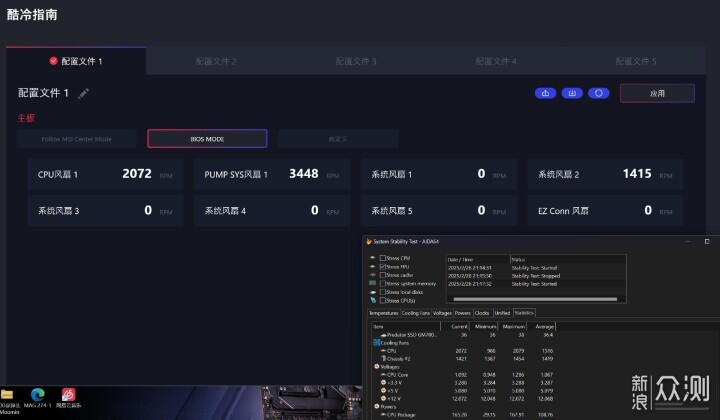720x420 pixels.
Task: Open the Temperatures tab in AIDA64
Action: 383,313
